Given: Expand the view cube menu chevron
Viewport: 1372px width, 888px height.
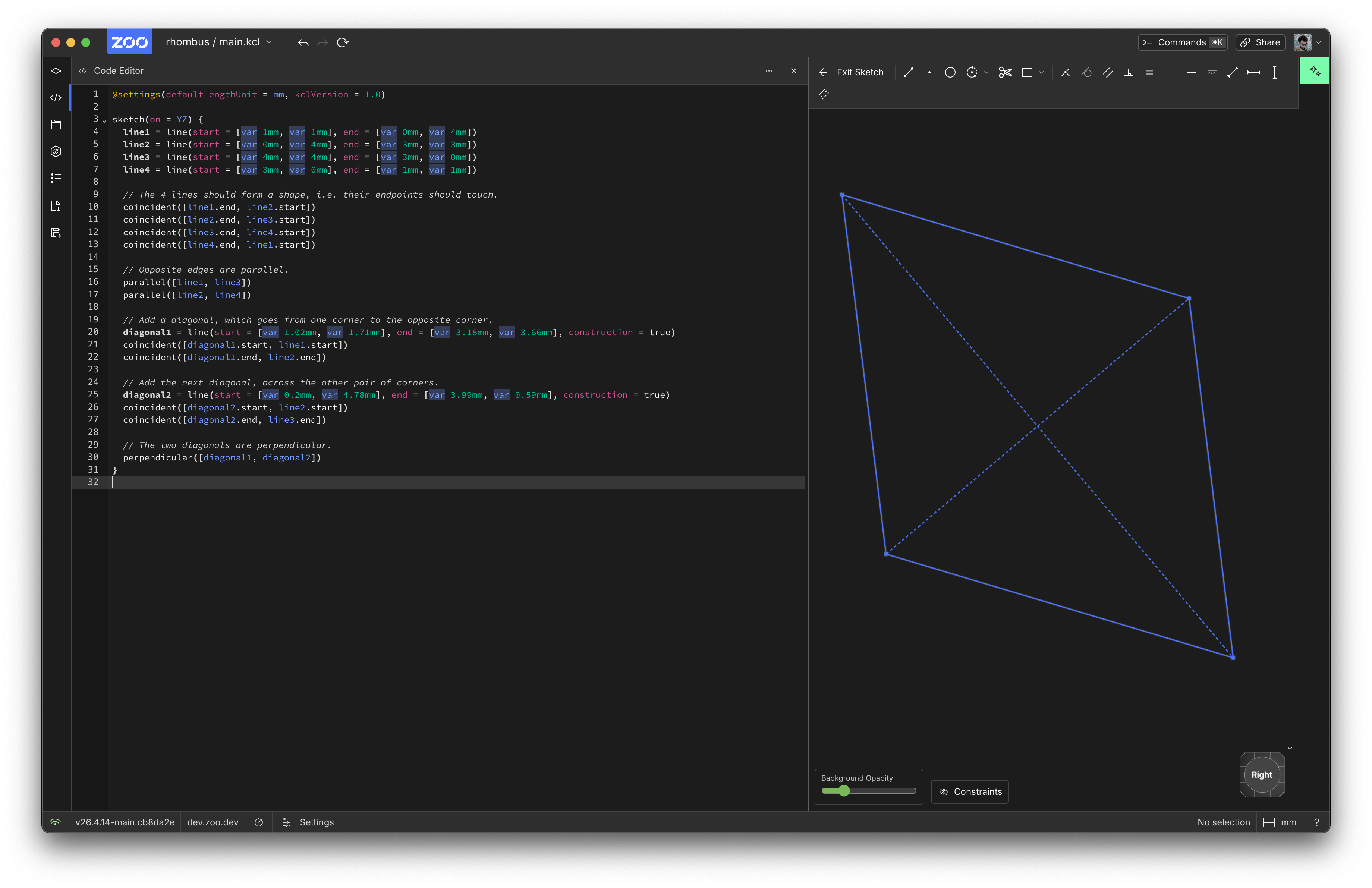Looking at the screenshot, I should [1290, 749].
